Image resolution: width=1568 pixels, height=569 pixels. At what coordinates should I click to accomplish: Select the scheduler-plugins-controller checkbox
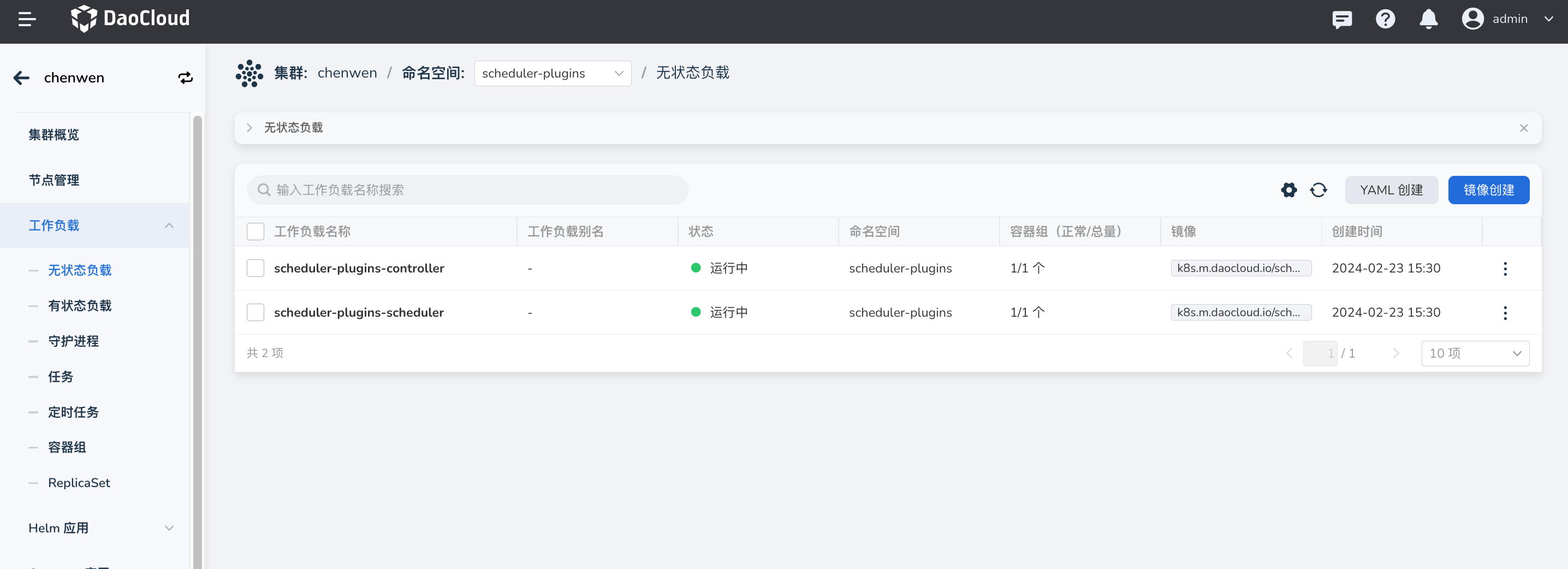(256, 268)
